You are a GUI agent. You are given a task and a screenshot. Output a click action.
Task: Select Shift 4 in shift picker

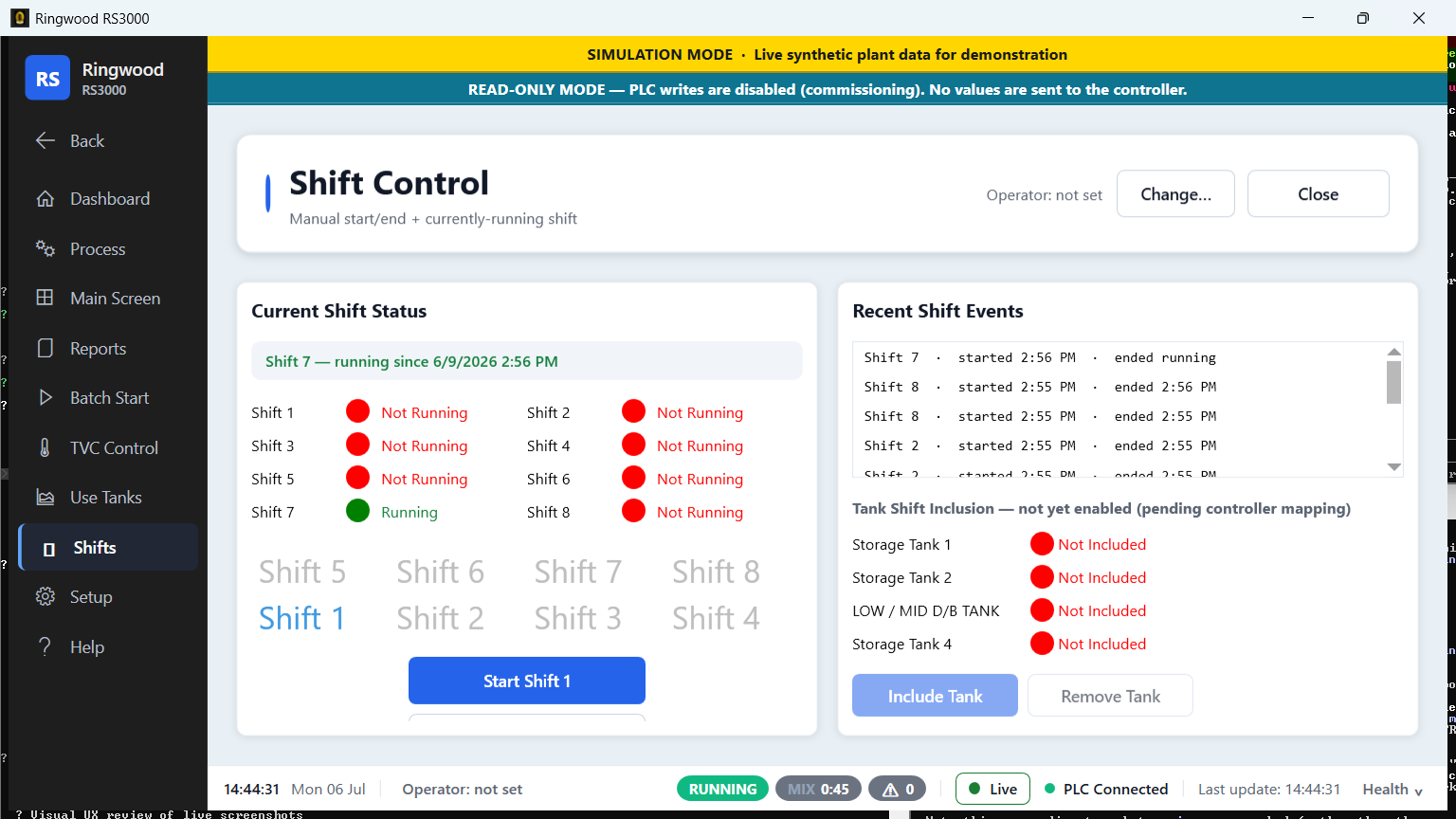pyautogui.click(x=716, y=618)
